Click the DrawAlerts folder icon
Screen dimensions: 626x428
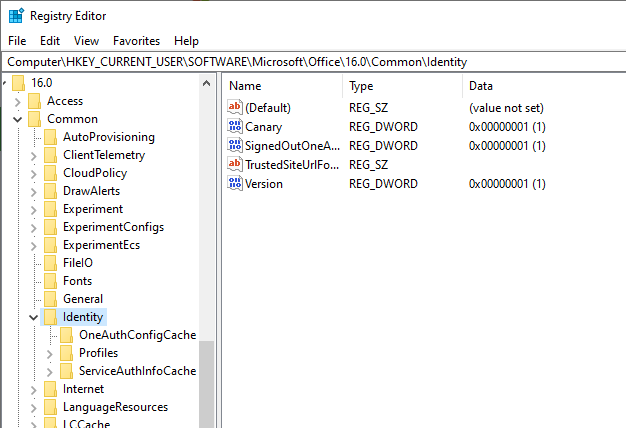[x=50, y=191]
